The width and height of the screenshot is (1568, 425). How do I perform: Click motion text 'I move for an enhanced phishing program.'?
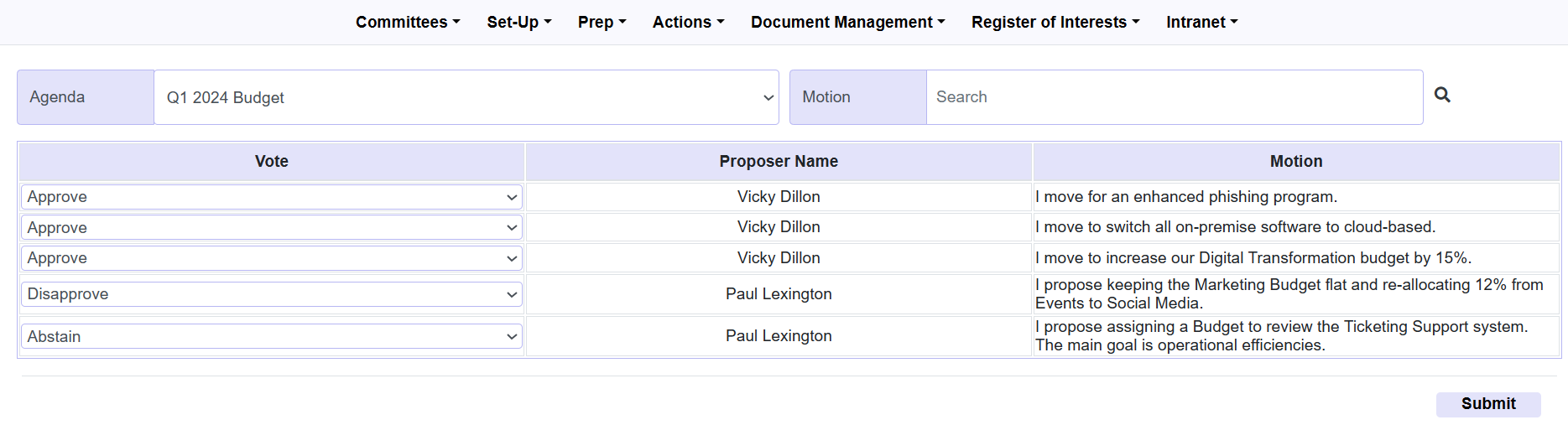click(1186, 197)
